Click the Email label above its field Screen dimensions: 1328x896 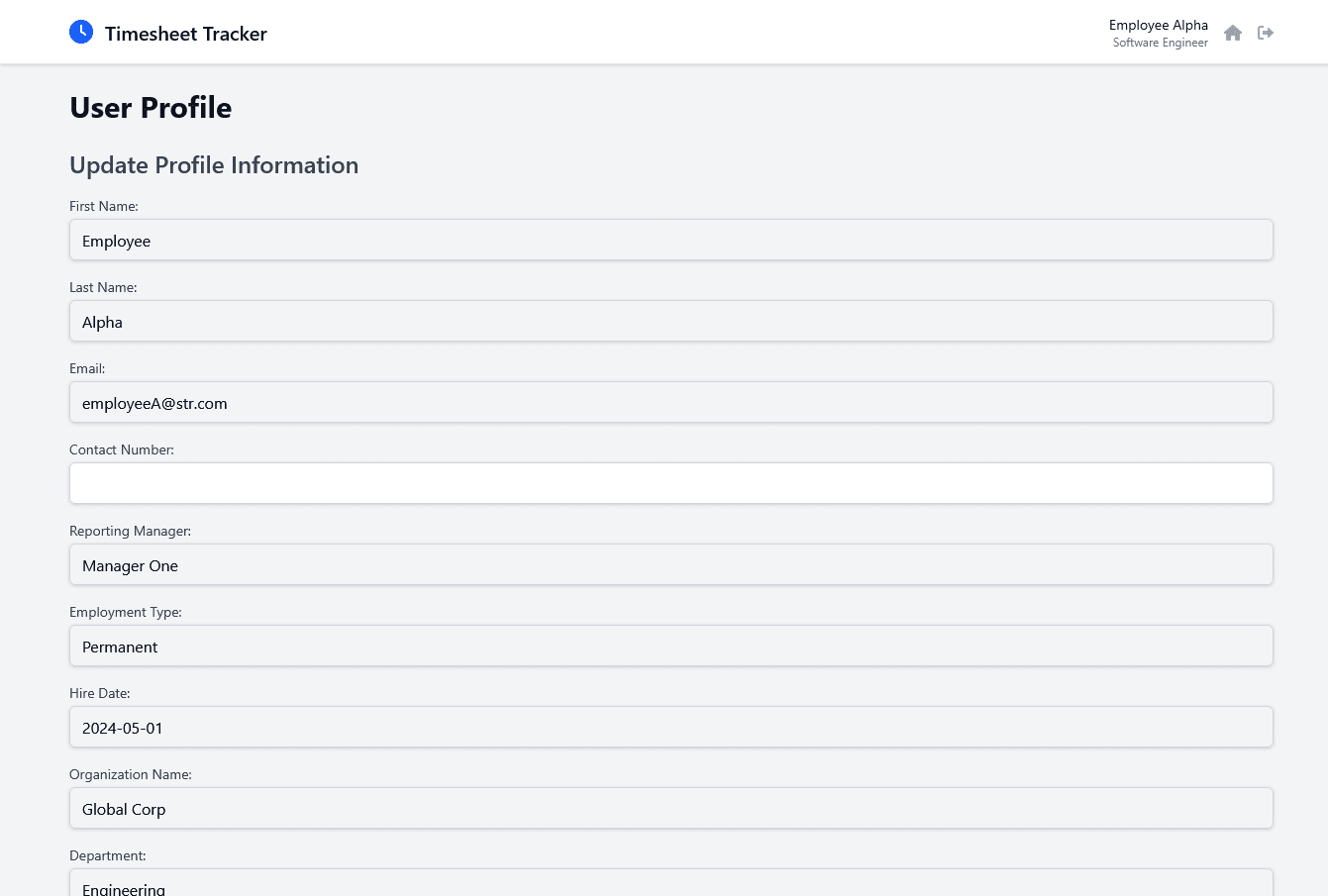click(x=87, y=368)
